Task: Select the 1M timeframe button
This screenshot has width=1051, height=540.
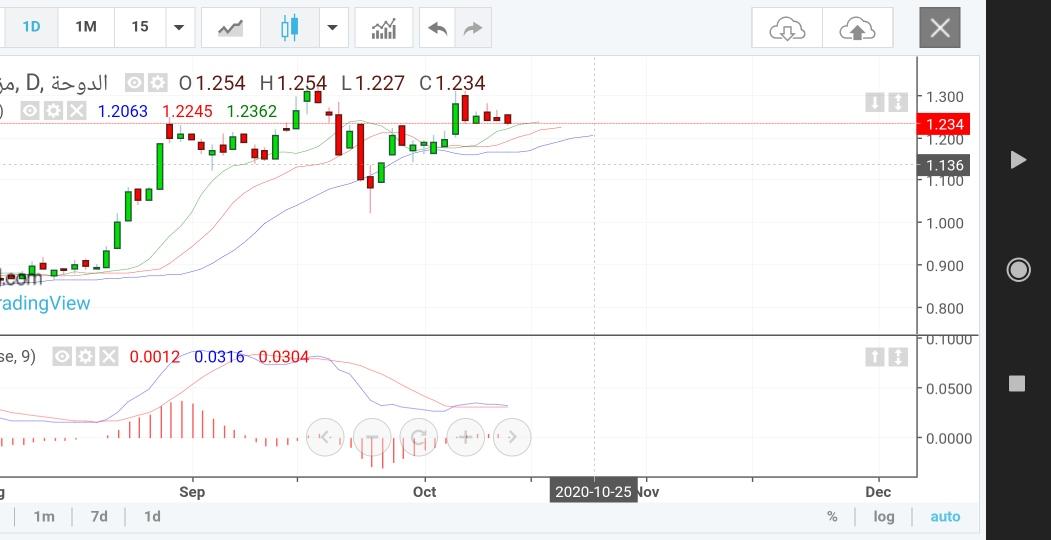Action: click(x=86, y=27)
